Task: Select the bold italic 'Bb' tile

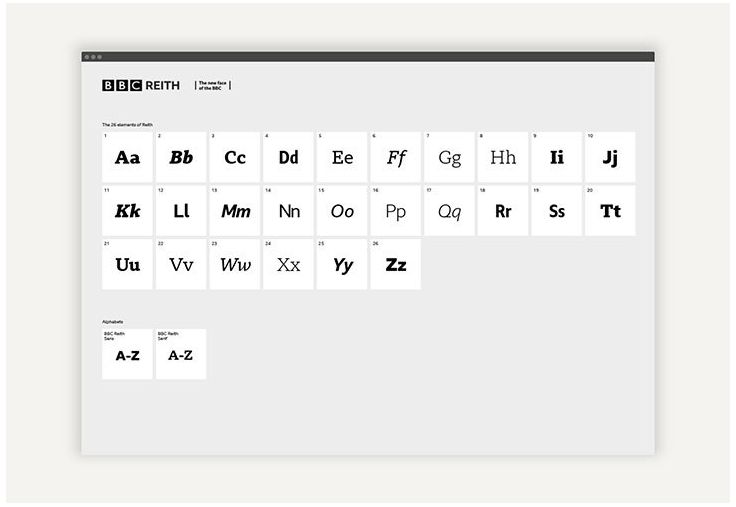Action: click(x=181, y=157)
